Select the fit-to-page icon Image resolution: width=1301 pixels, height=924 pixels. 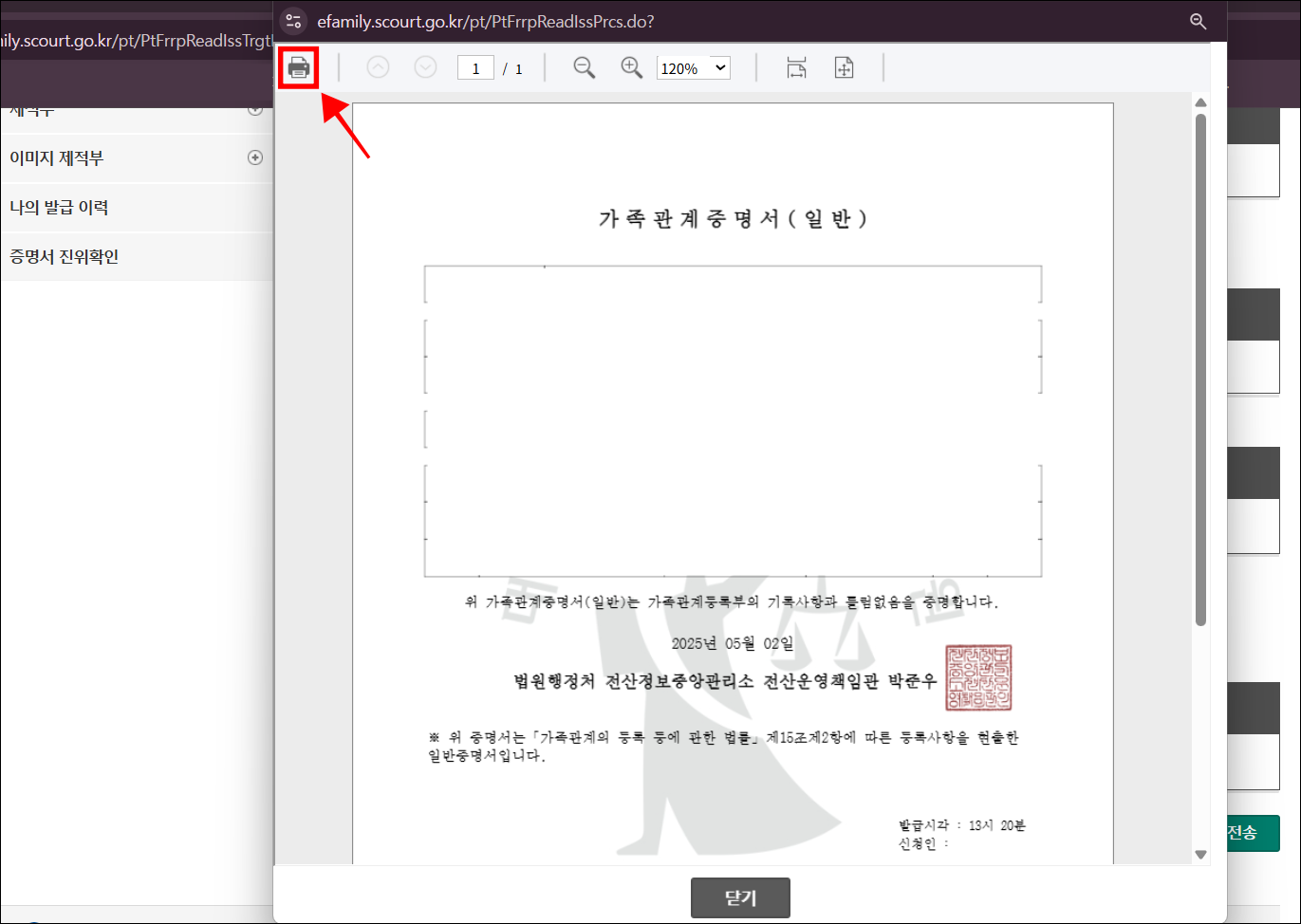pos(844,67)
